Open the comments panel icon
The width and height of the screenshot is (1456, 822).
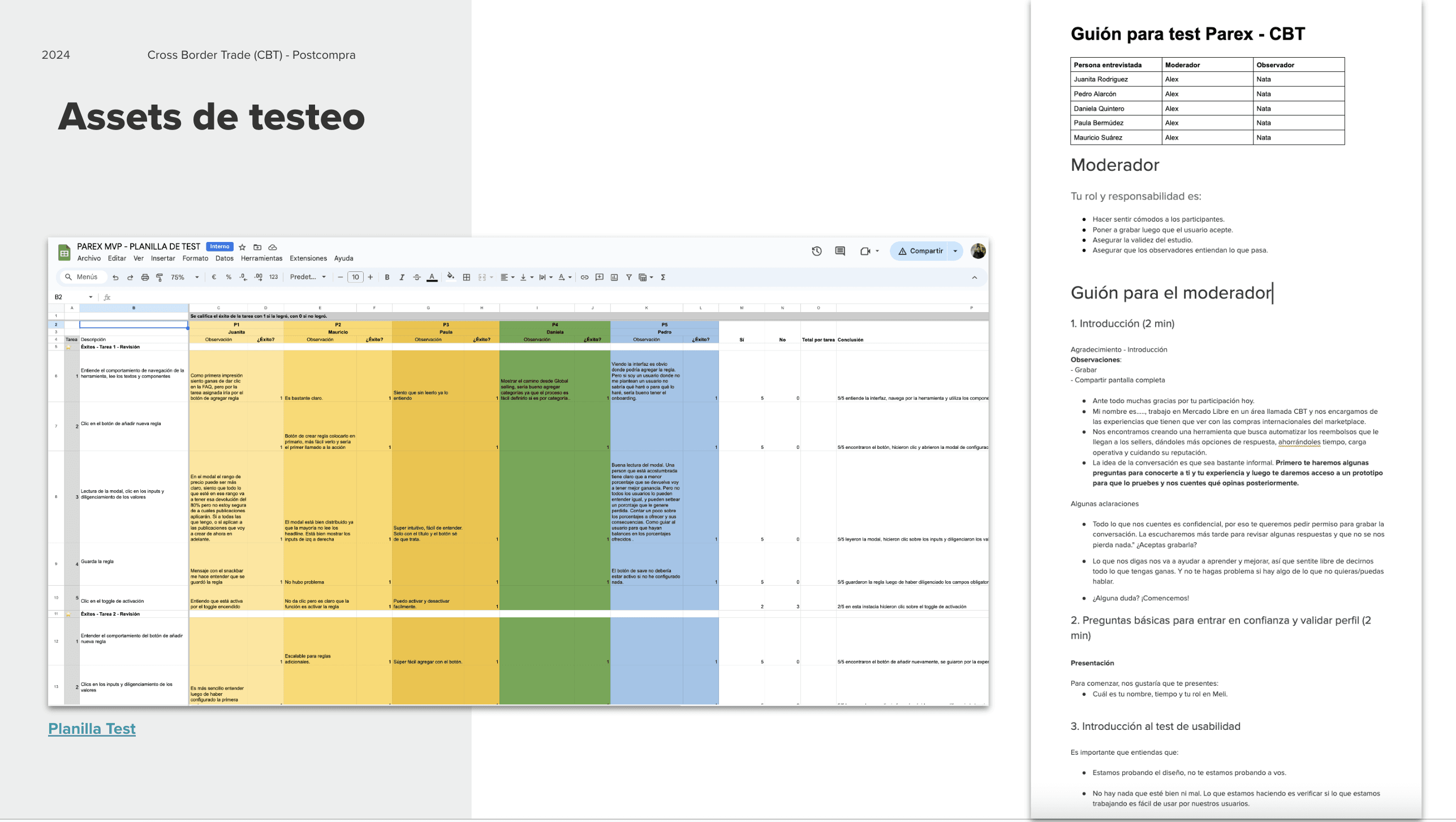point(840,251)
